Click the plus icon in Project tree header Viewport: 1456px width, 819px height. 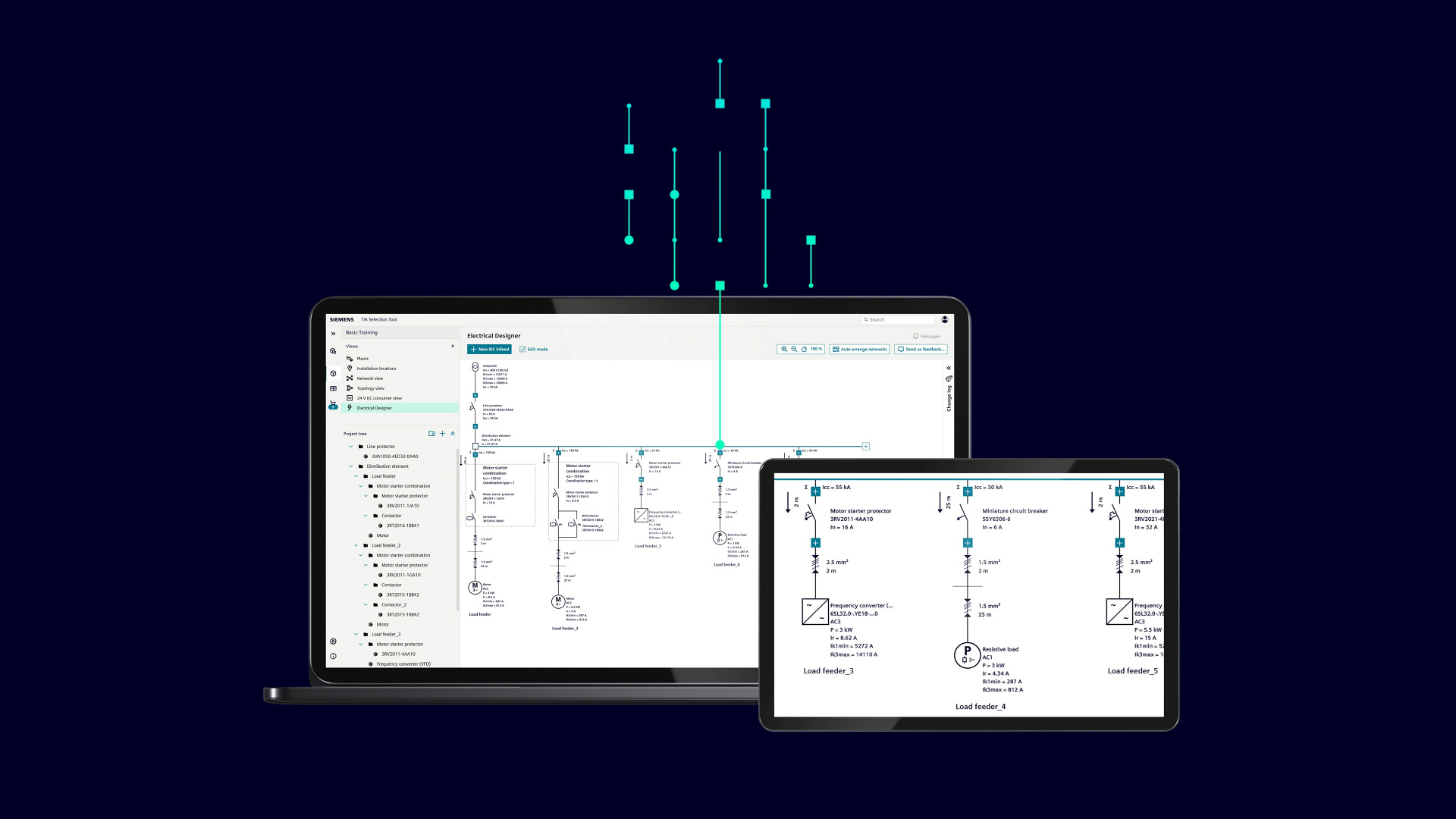click(x=442, y=434)
